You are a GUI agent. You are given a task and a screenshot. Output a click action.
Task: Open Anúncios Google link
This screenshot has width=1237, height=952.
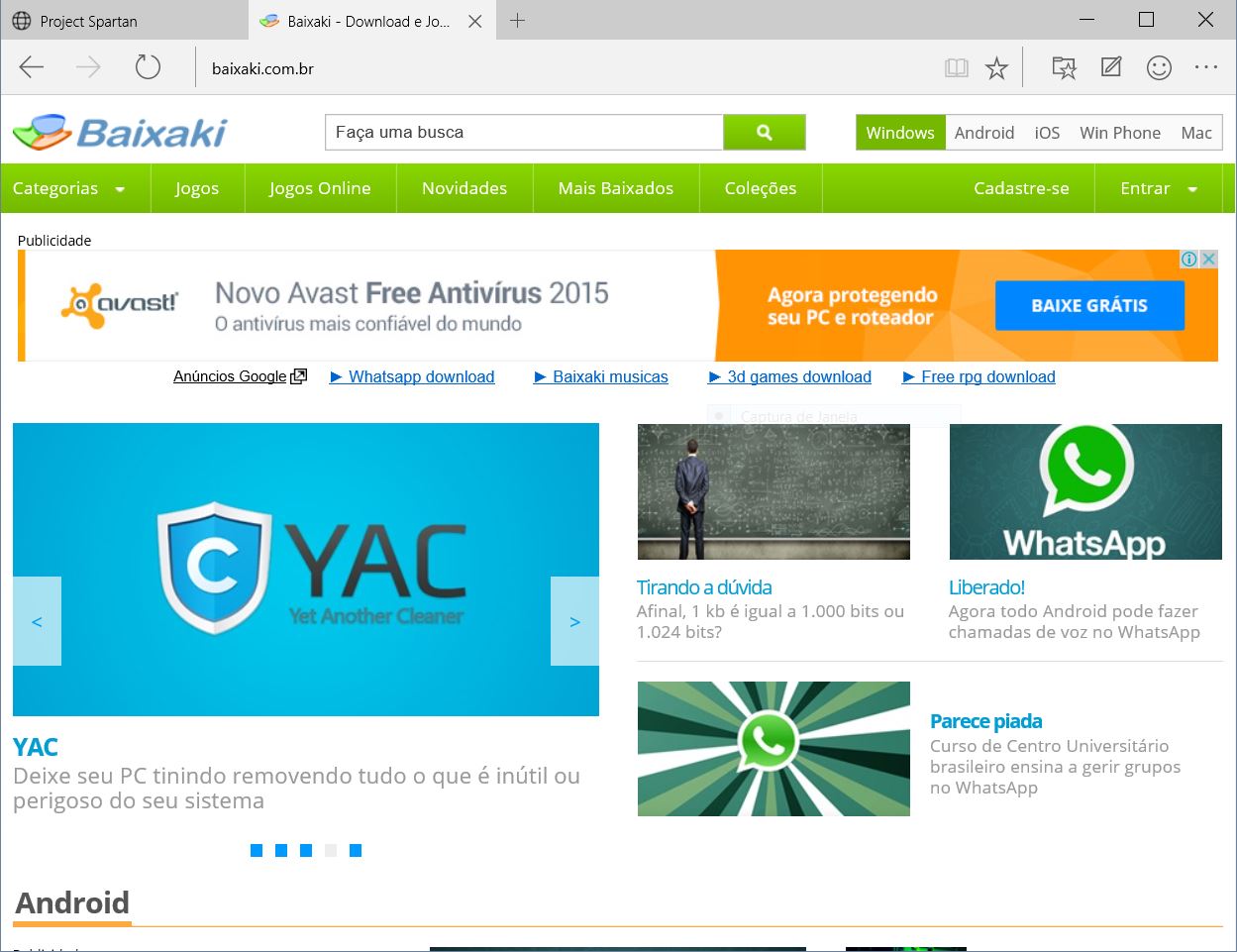[x=240, y=376]
